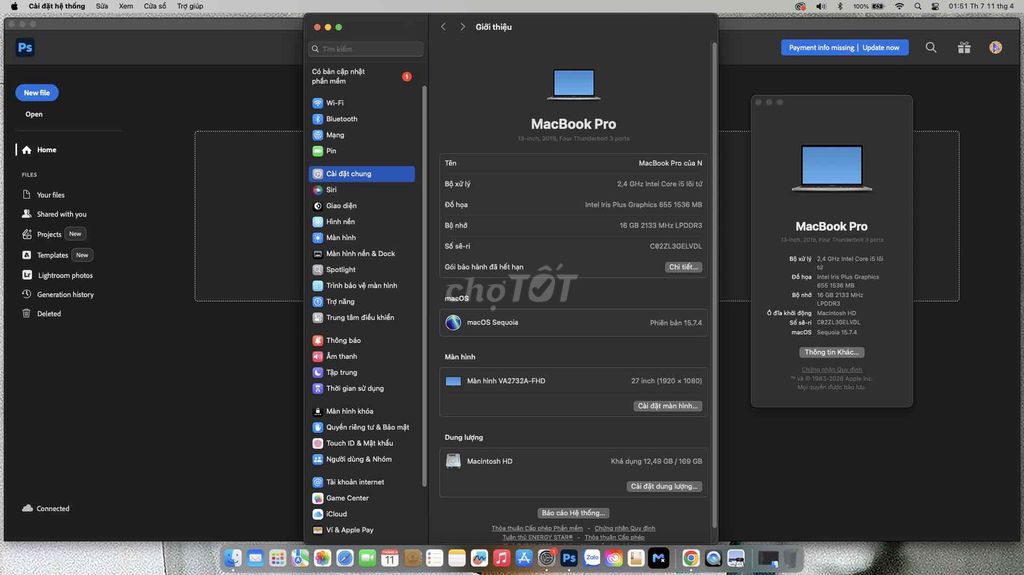This screenshot has width=1024, height=575.
Task: Click the Tìm kiếm search field
Action: coord(366,49)
